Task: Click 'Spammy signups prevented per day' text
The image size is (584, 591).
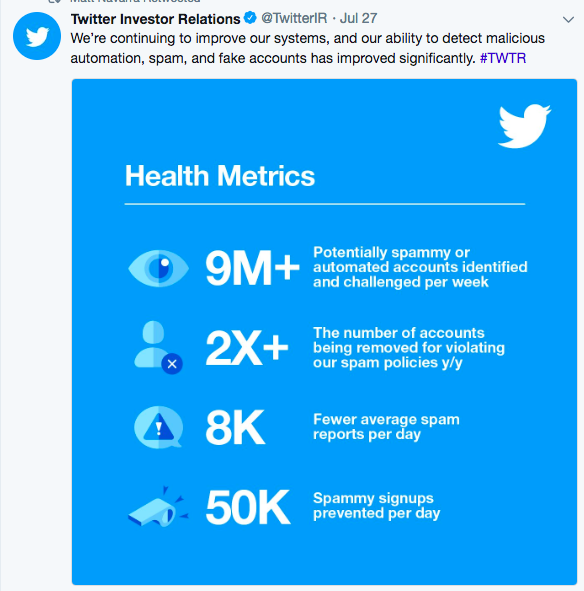Action: coord(377,506)
